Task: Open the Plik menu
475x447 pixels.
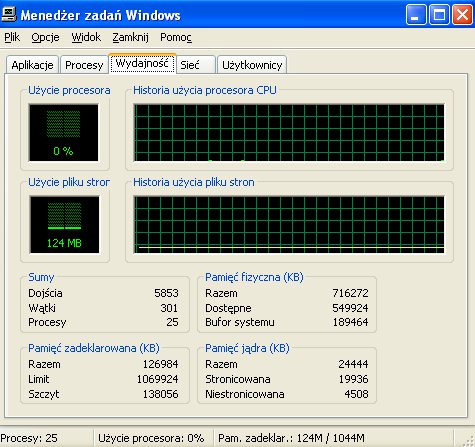Action: point(12,37)
